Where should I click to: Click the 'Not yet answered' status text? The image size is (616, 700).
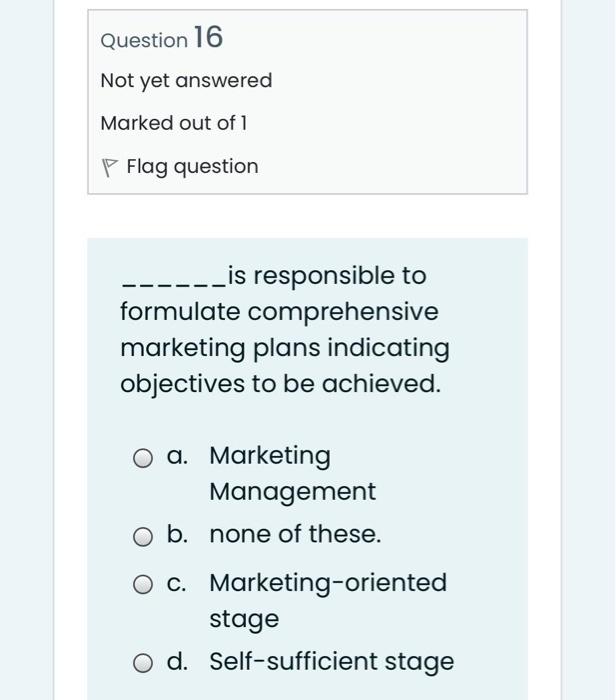point(186,80)
